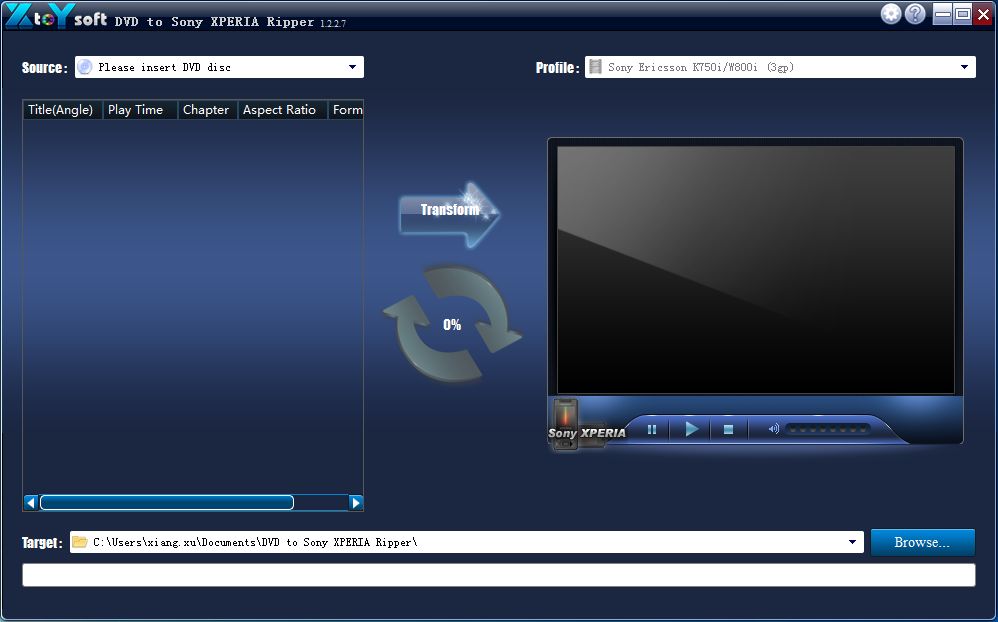998x622 pixels.
Task: Click the circular conversion progress icon
Action: [x=452, y=325]
